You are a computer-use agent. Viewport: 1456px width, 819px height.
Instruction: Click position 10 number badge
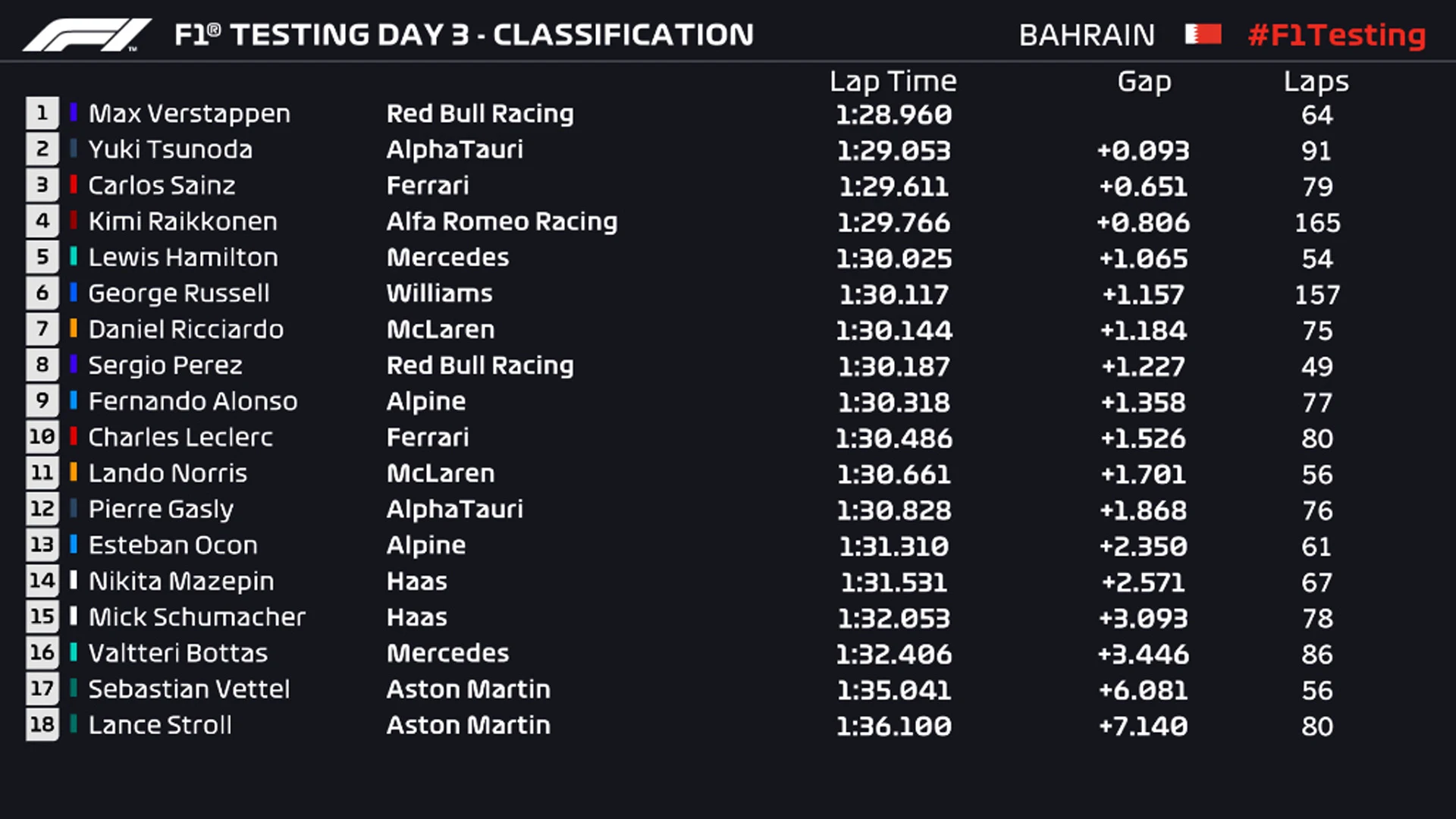[42, 438]
